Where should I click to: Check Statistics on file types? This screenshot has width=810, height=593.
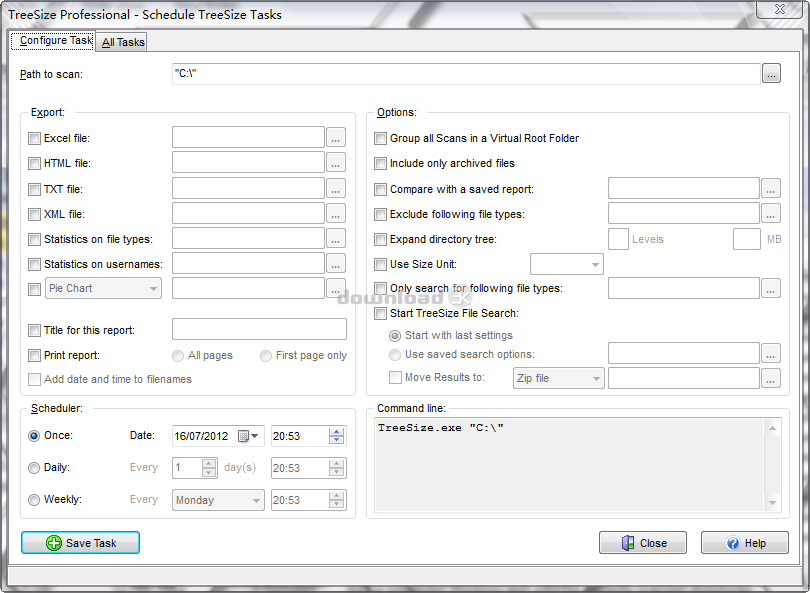(34, 240)
